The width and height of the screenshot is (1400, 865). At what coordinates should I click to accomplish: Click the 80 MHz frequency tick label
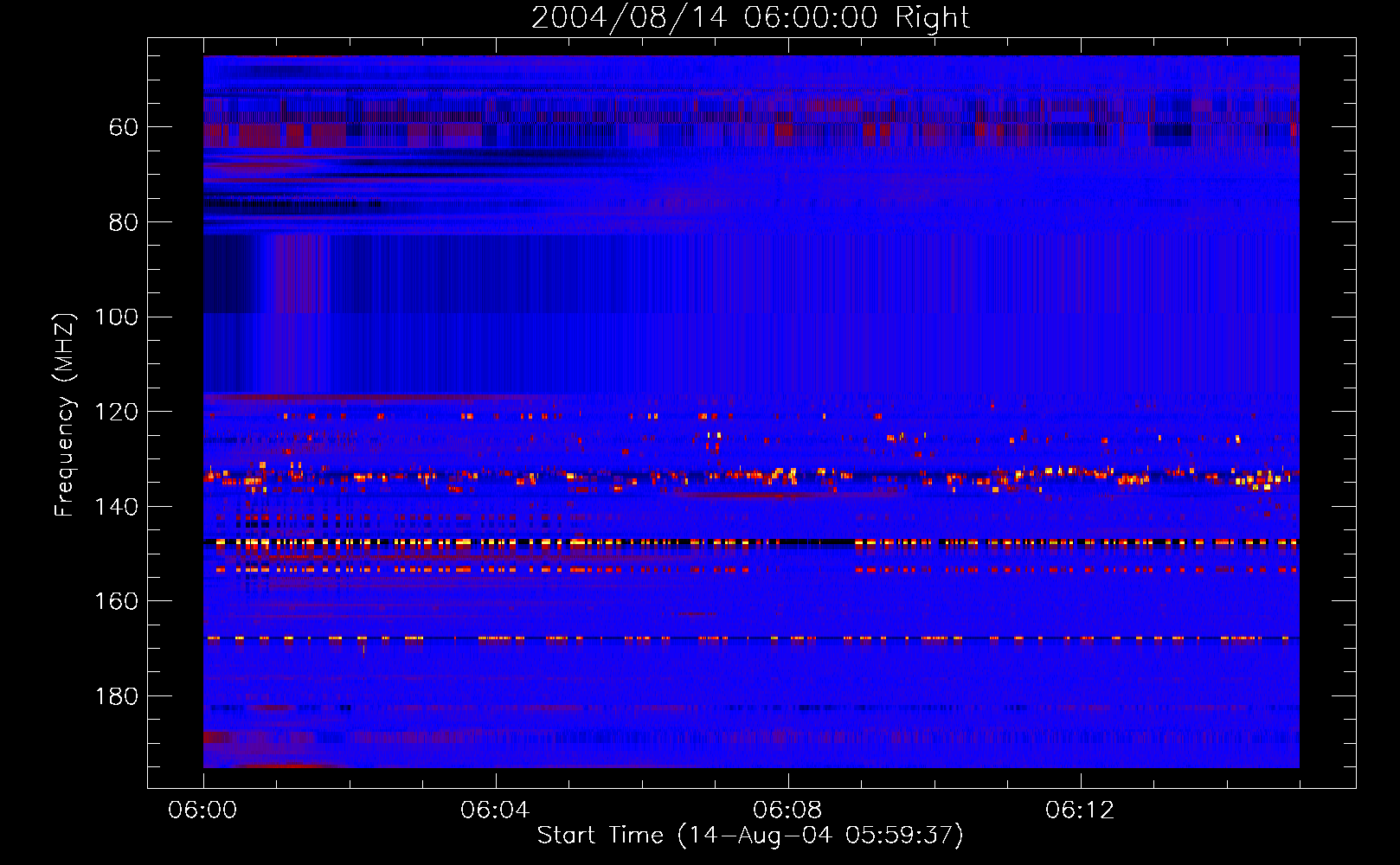tap(124, 223)
